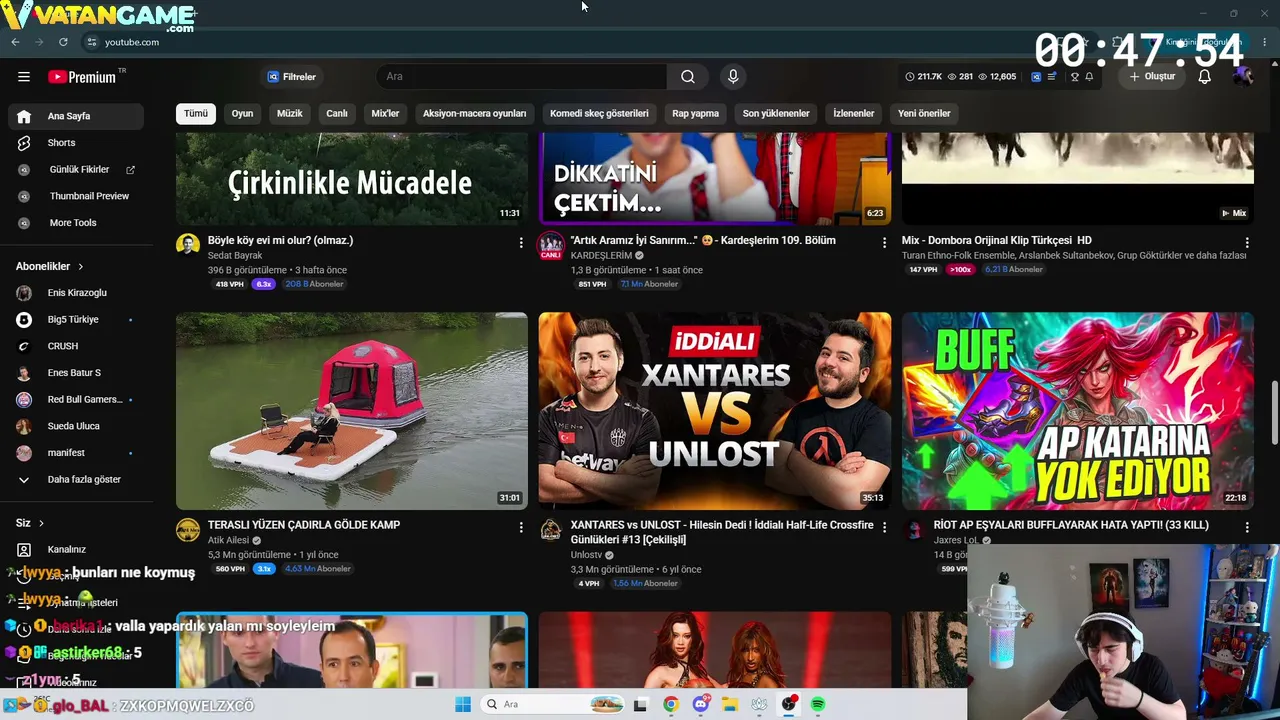Click the Oluştur create button
The height and width of the screenshot is (720, 1280).
(x=1152, y=76)
